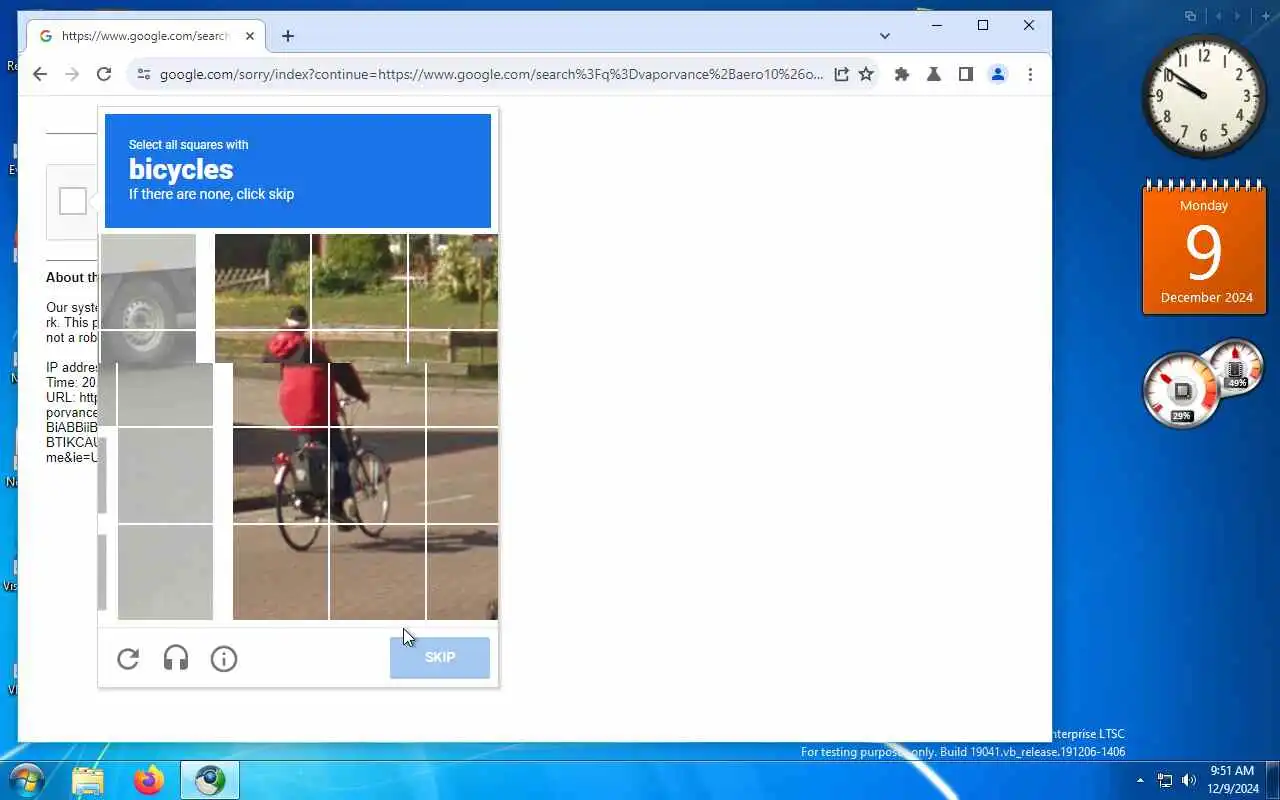Toggle the browser side panel
1280x800 pixels.
966,74
